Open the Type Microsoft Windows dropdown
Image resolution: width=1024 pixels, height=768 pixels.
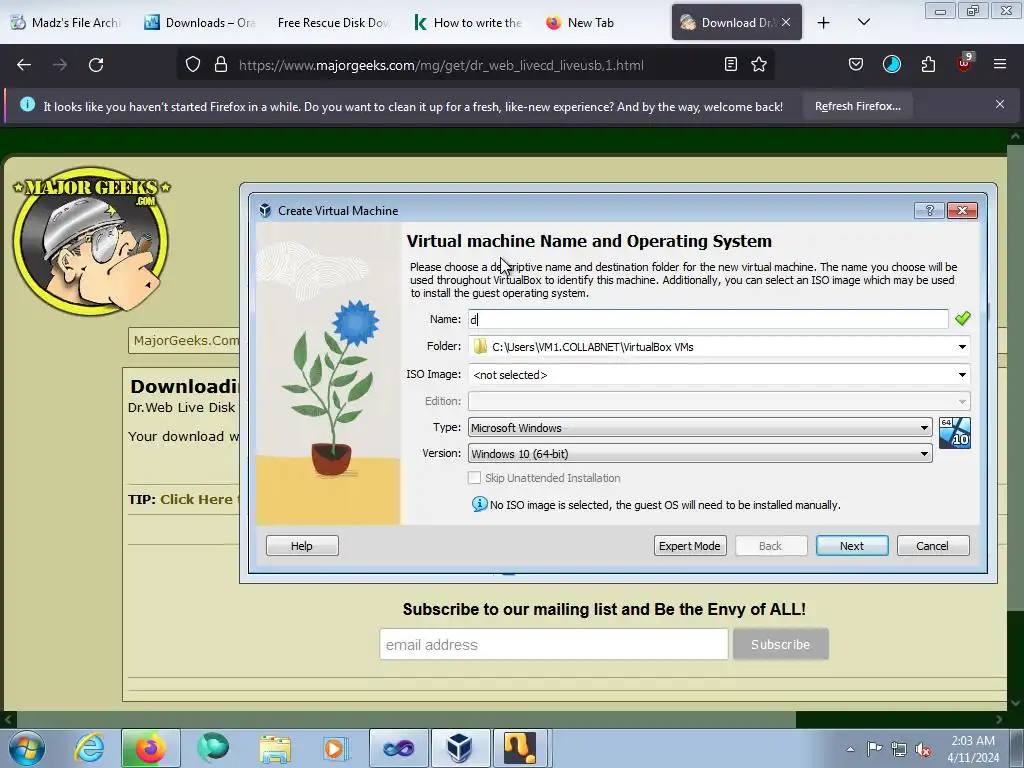[700, 428]
